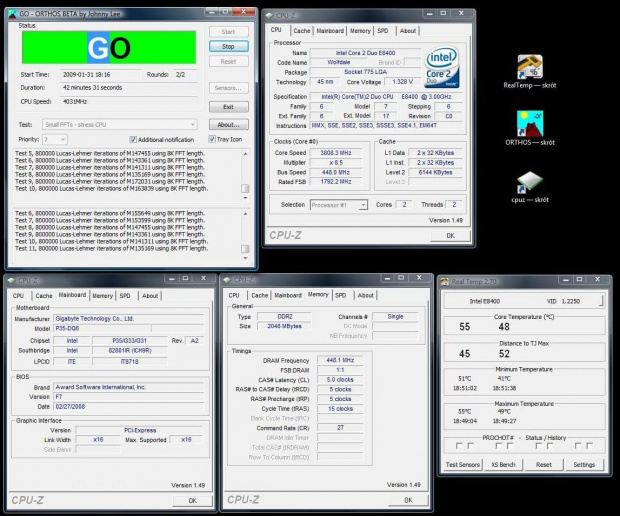Click OK in CPU-Z Memory window
The width and height of the screenshot is (620, 516).
pos(408,500)
